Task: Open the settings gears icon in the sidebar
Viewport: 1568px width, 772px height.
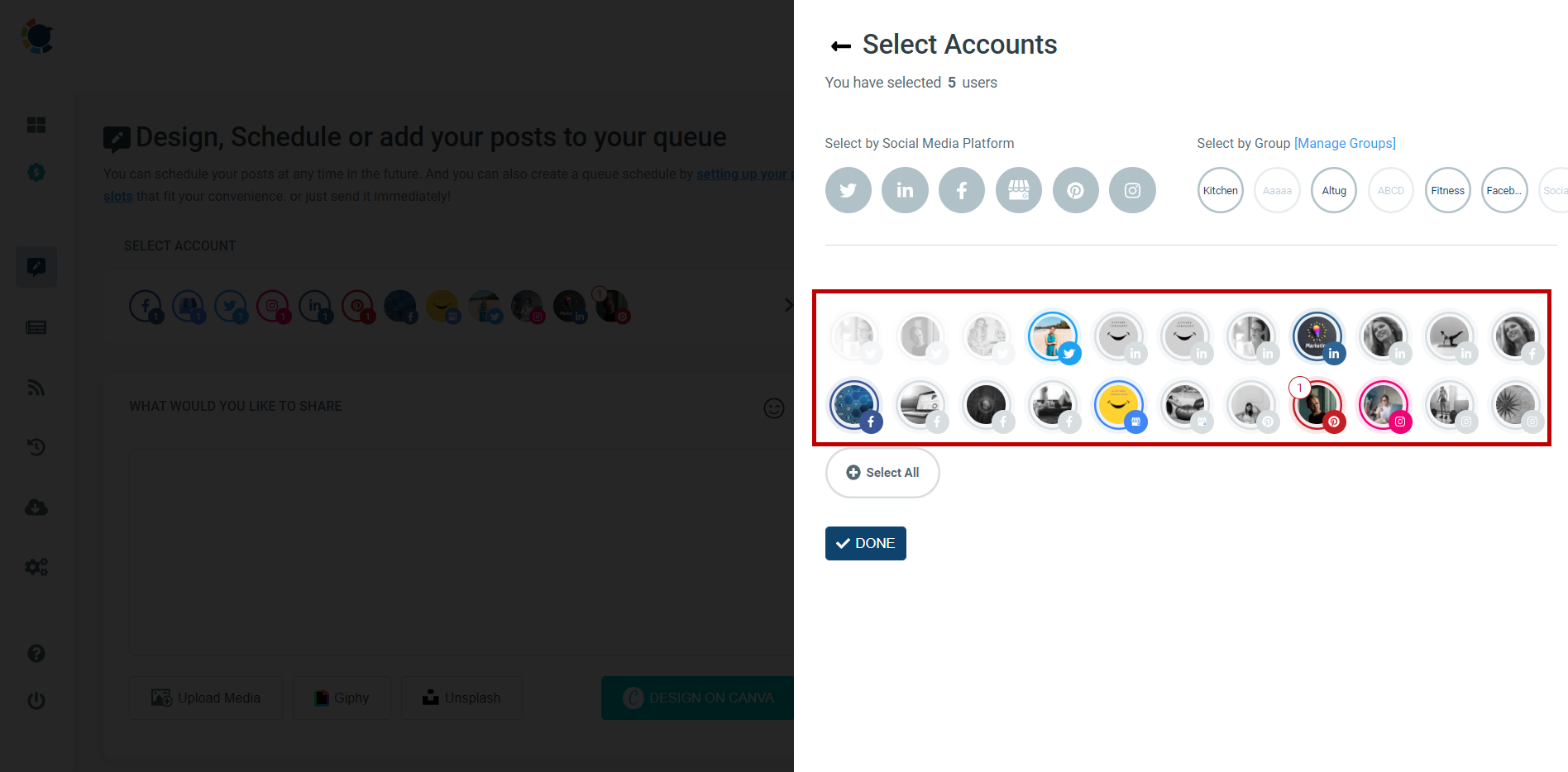Action: click(36, 567)
